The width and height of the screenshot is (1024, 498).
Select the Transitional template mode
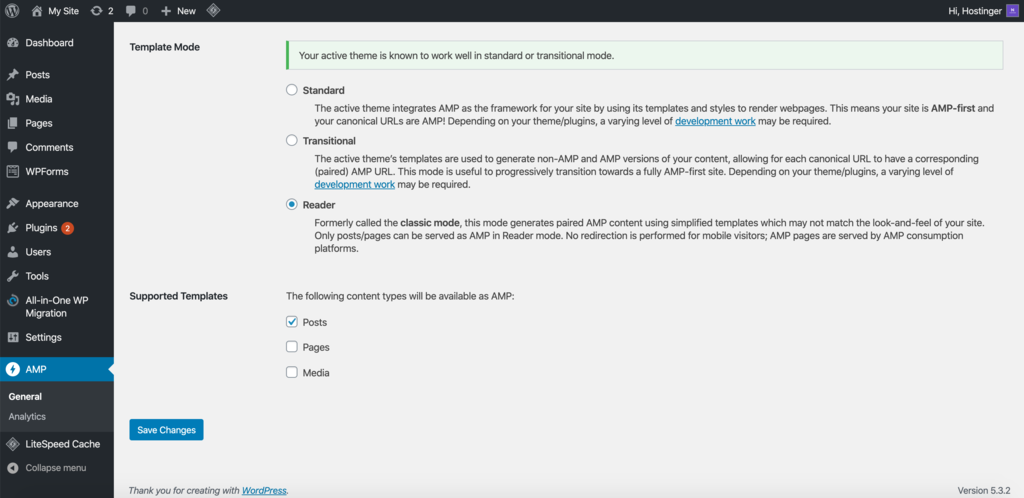292,141
